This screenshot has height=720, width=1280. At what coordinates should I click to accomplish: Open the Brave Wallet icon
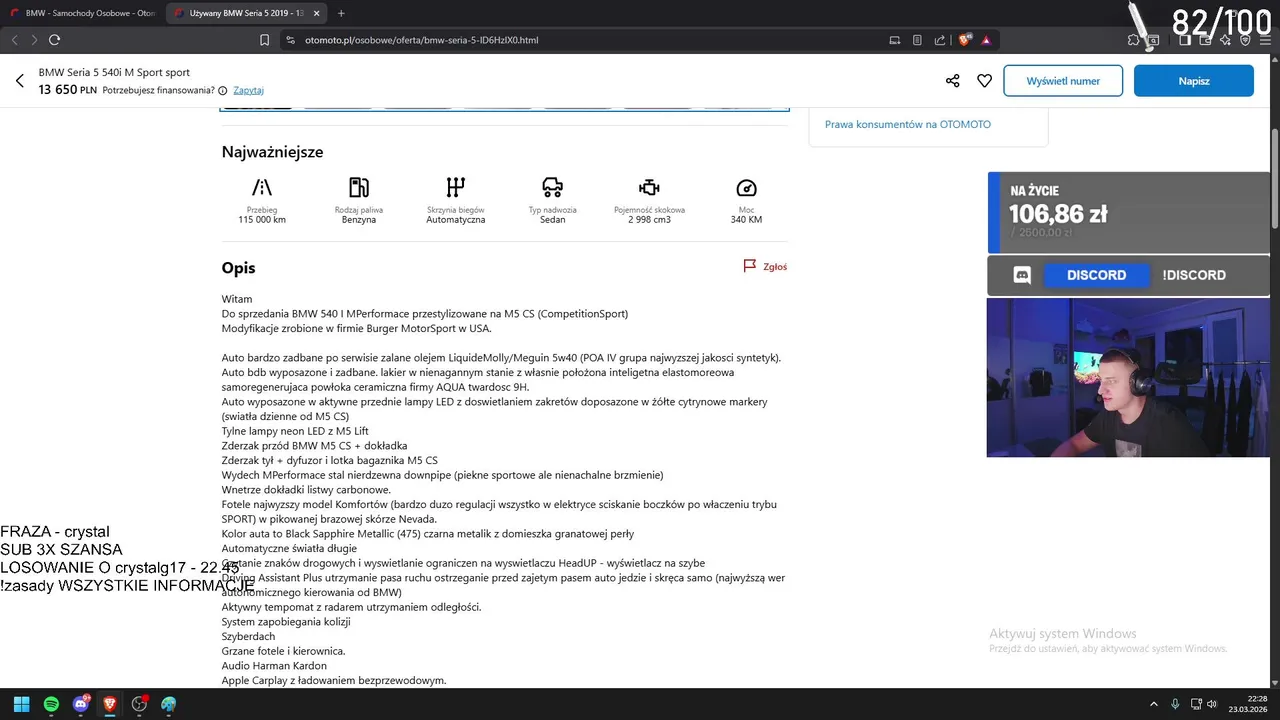[1205, 40]
